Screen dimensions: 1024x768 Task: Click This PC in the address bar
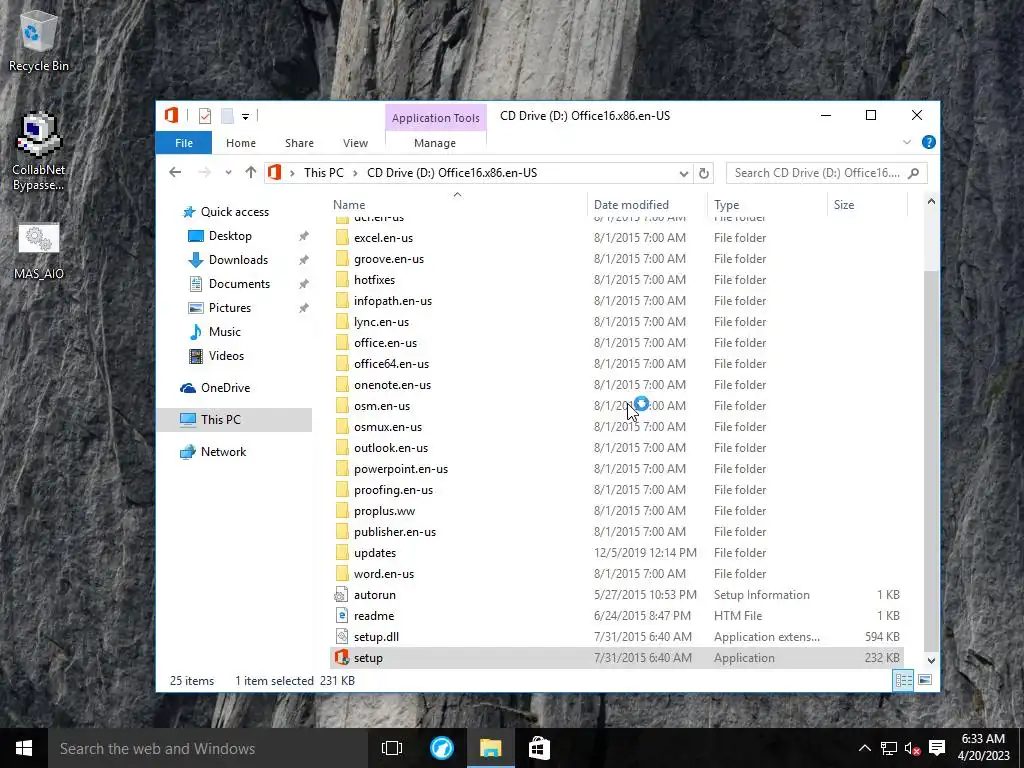[x=323, y=173]
